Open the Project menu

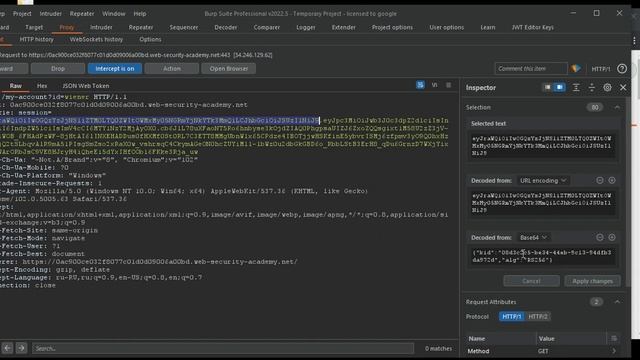click(22, 13)
